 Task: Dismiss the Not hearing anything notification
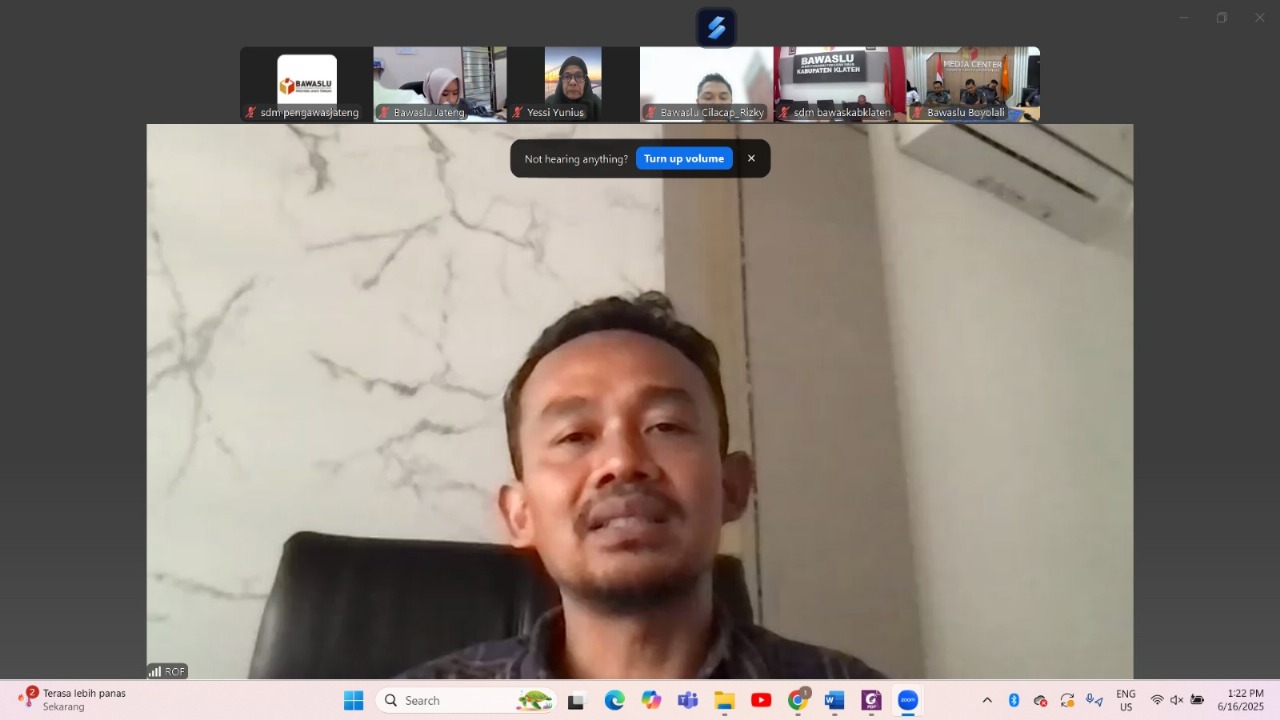(x=751, y=159)
